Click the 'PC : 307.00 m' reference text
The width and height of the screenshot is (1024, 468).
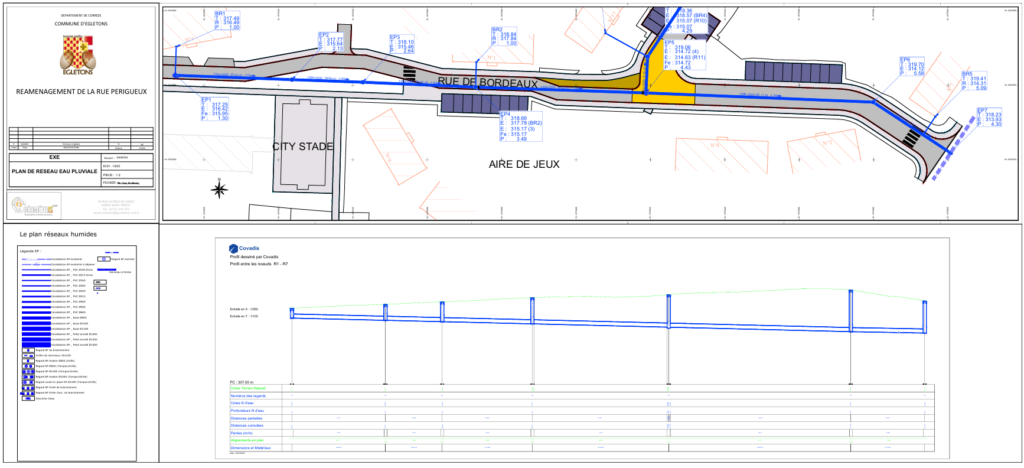click(x=240, y=381)
